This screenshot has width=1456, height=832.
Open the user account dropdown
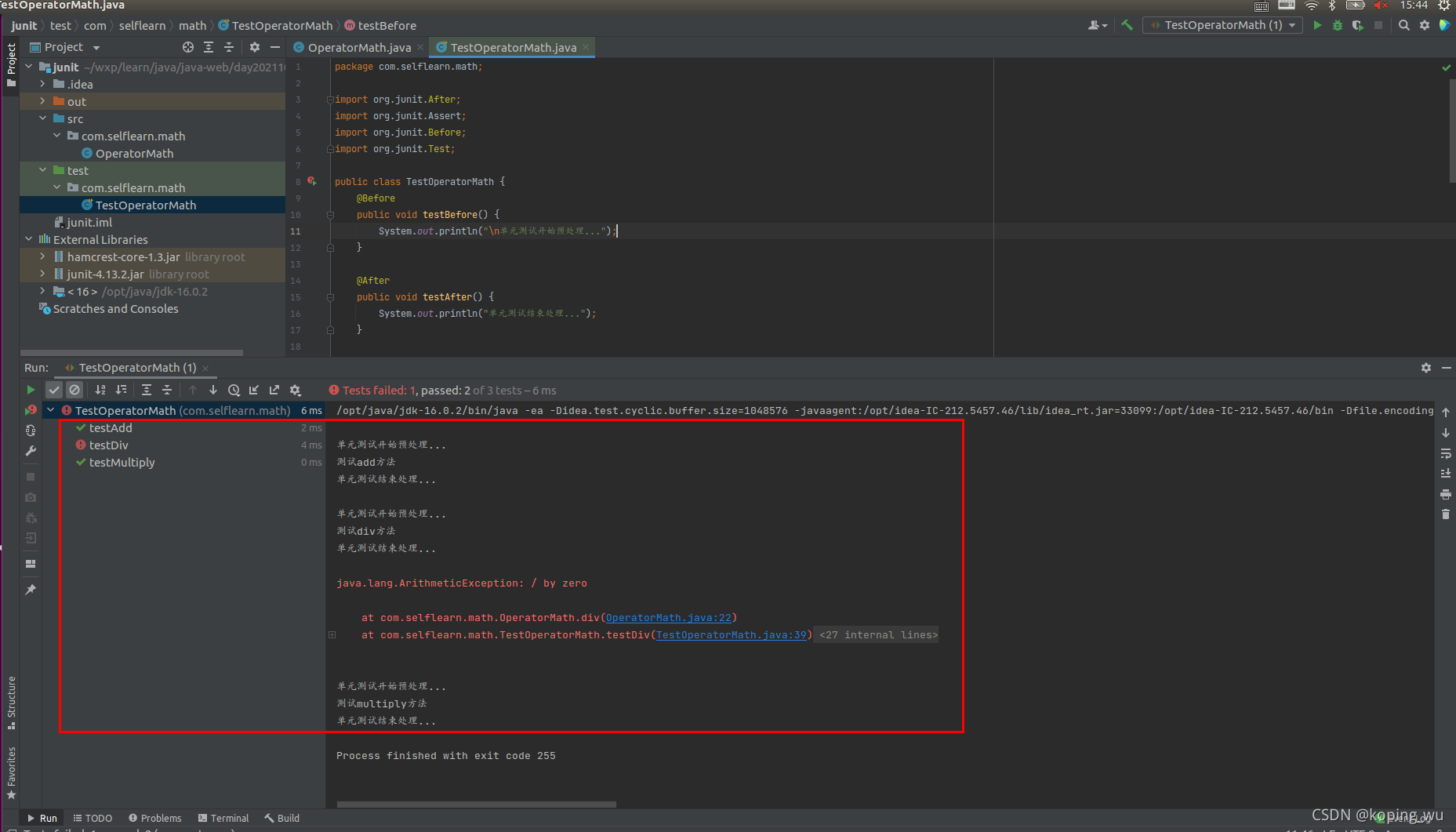1098,25
